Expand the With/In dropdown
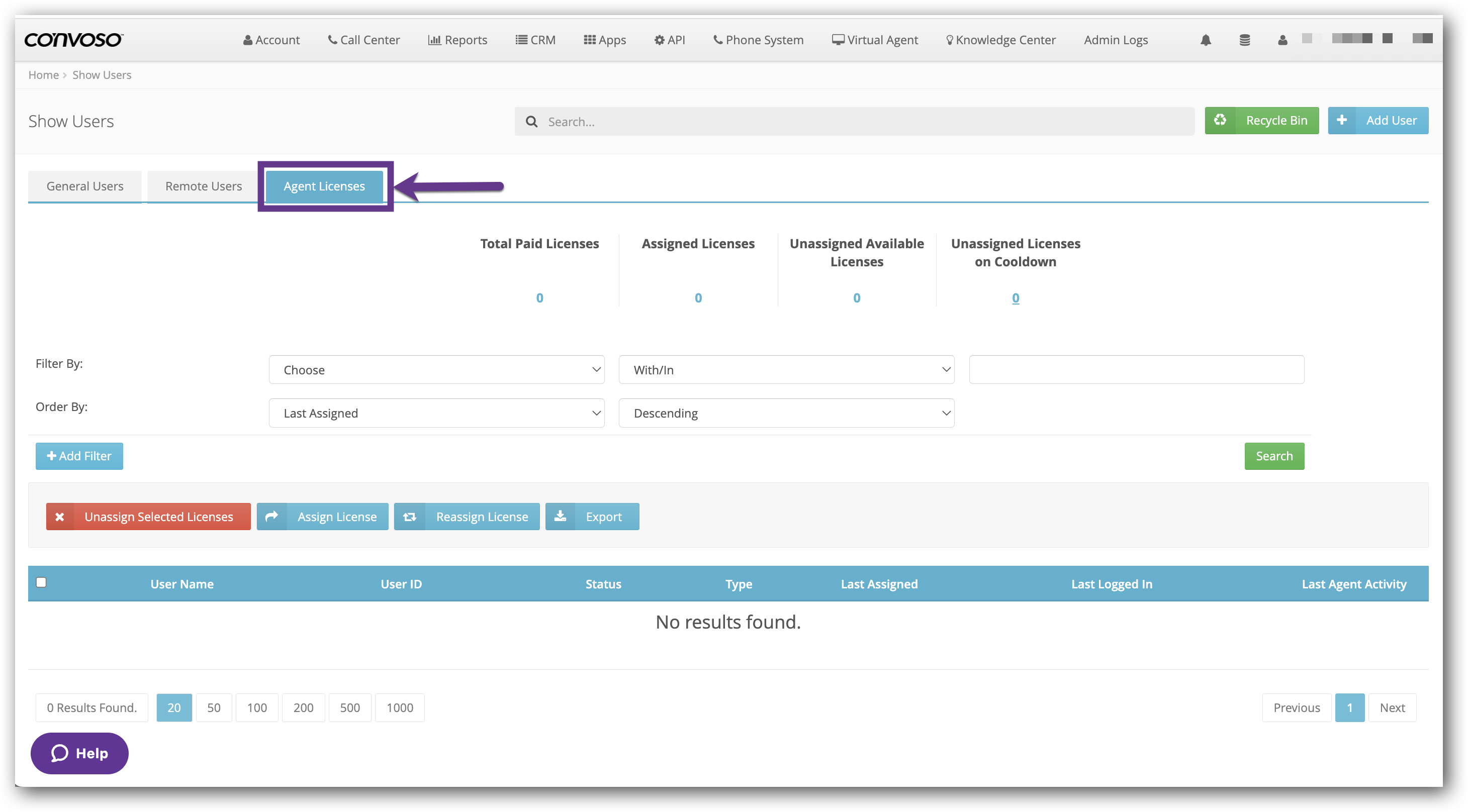 786,369
